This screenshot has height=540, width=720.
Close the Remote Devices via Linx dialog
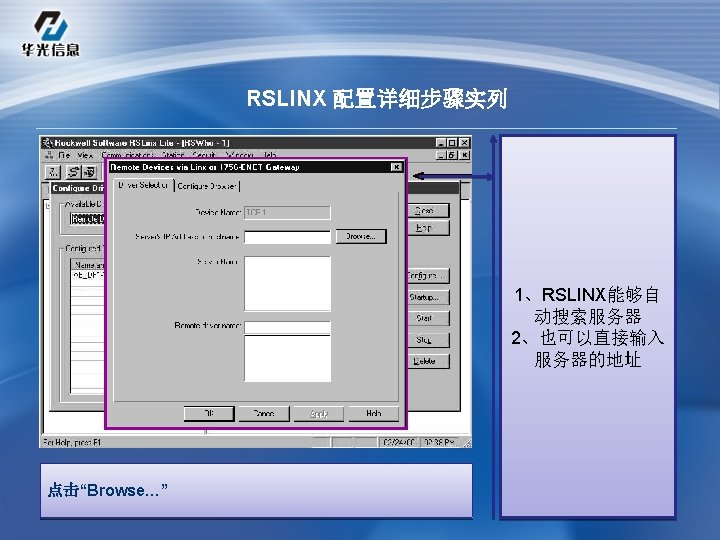click(x=396, y=167)
